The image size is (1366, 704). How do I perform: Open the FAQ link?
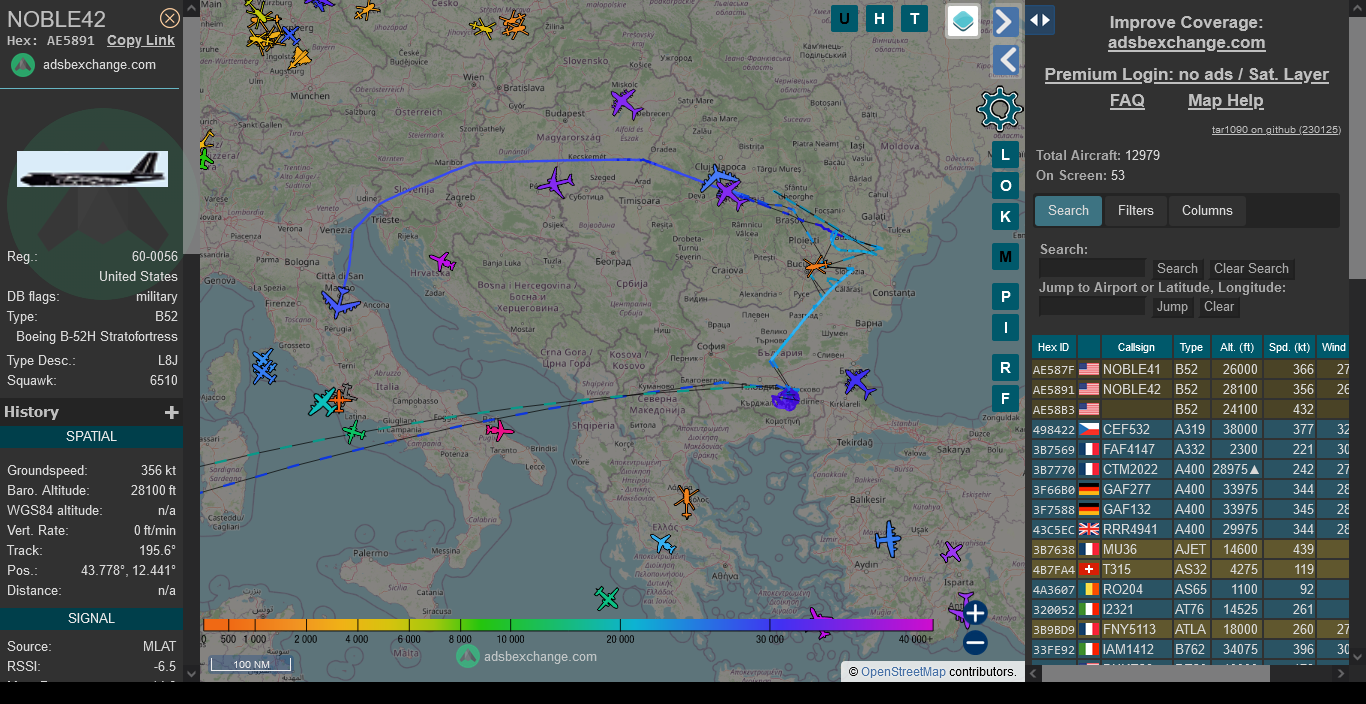(1127, 101)
